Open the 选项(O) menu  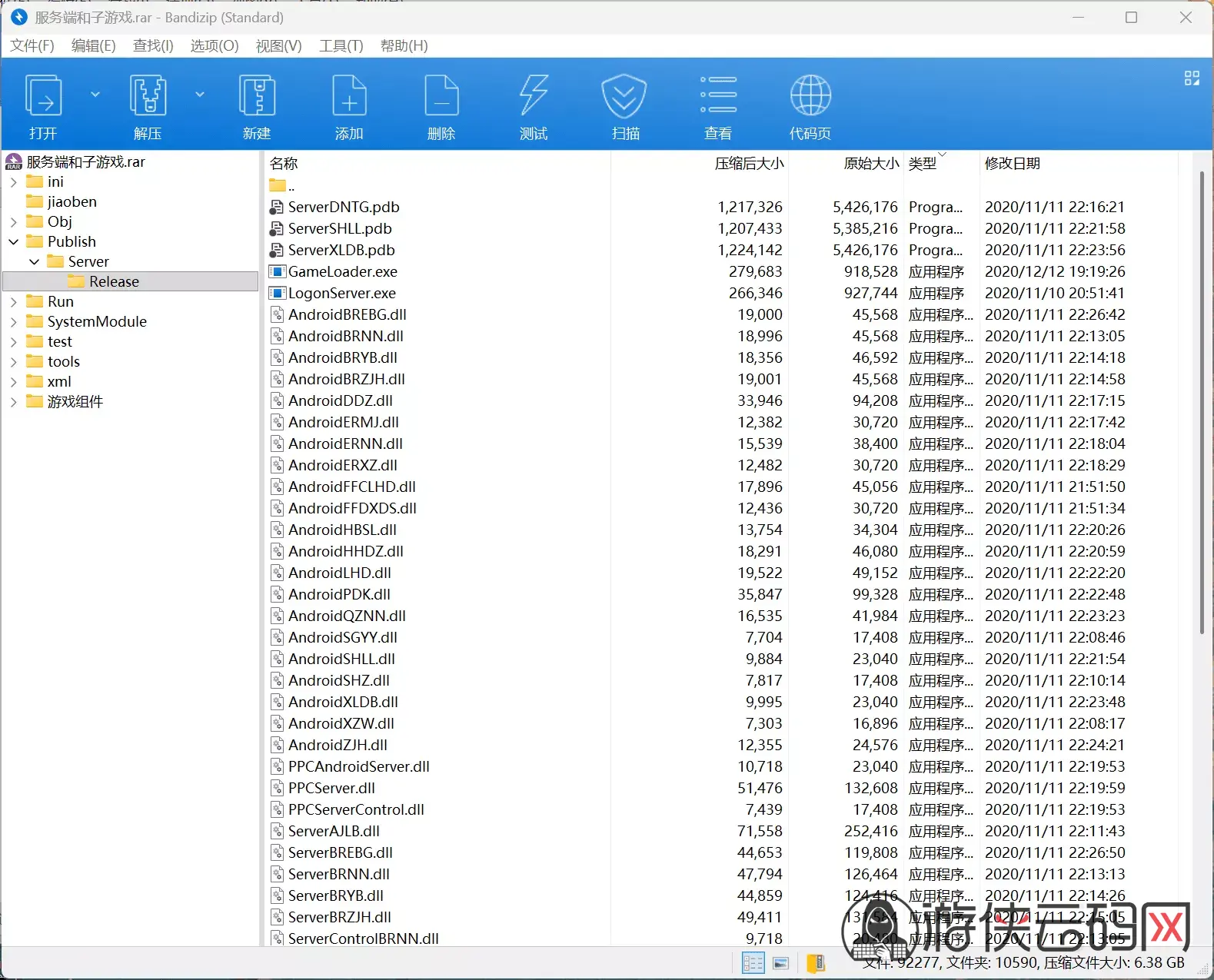215,46
